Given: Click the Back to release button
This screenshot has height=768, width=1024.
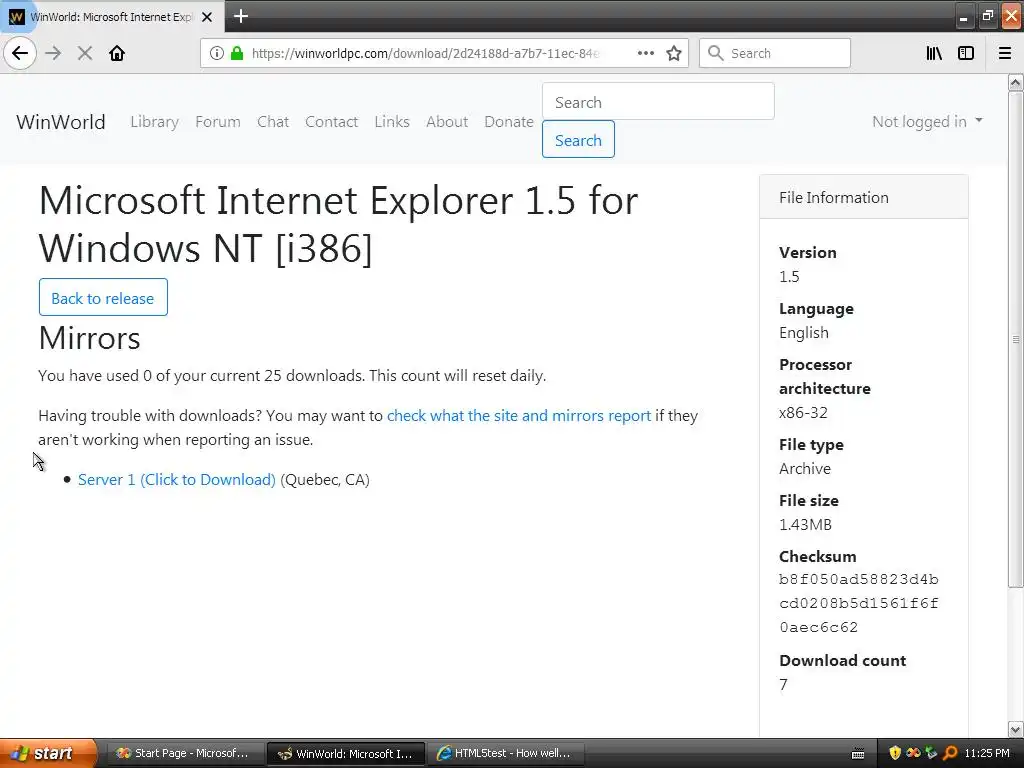Looking at the screenshot, I should [103, 298].
